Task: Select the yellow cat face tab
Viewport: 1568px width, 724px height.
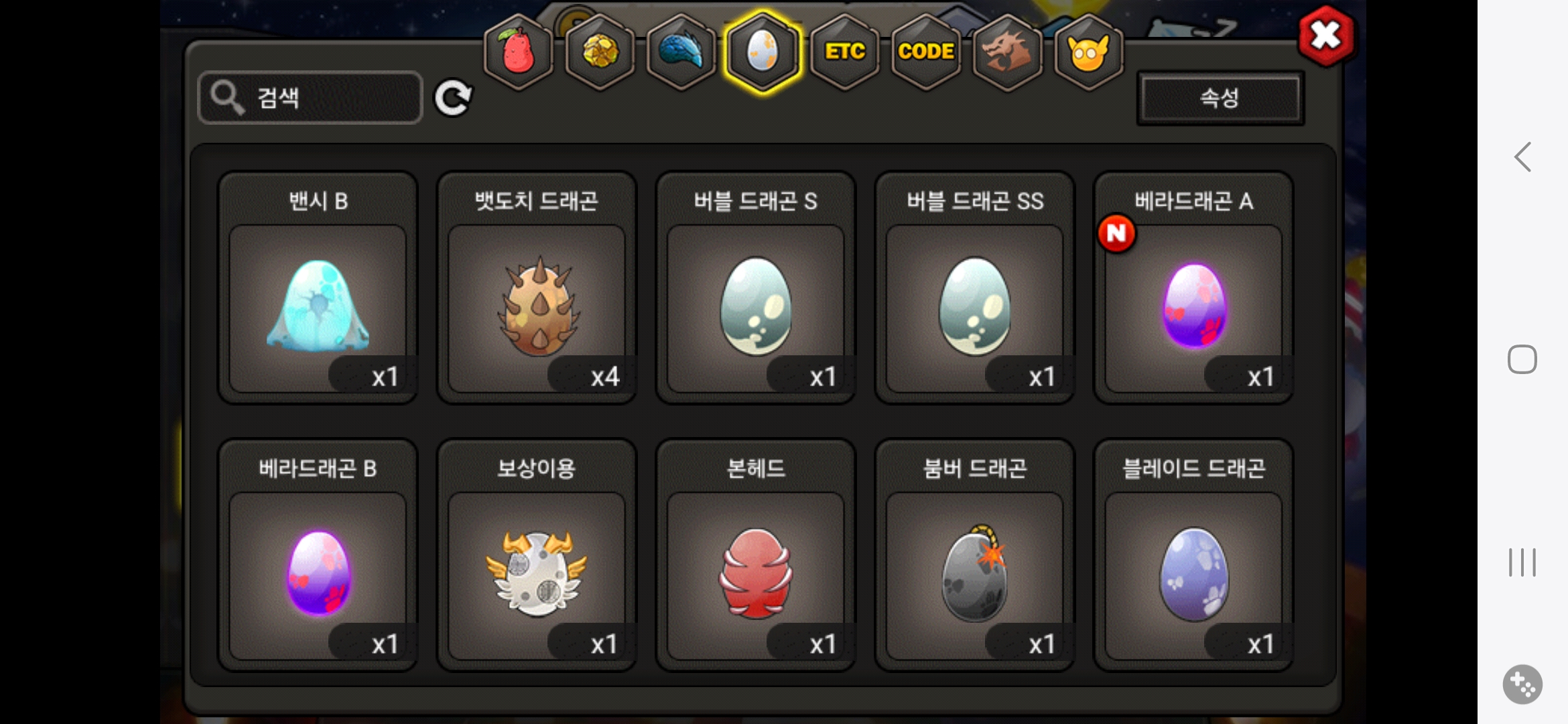Action: pyautogui.click(x=1088, y=52)
